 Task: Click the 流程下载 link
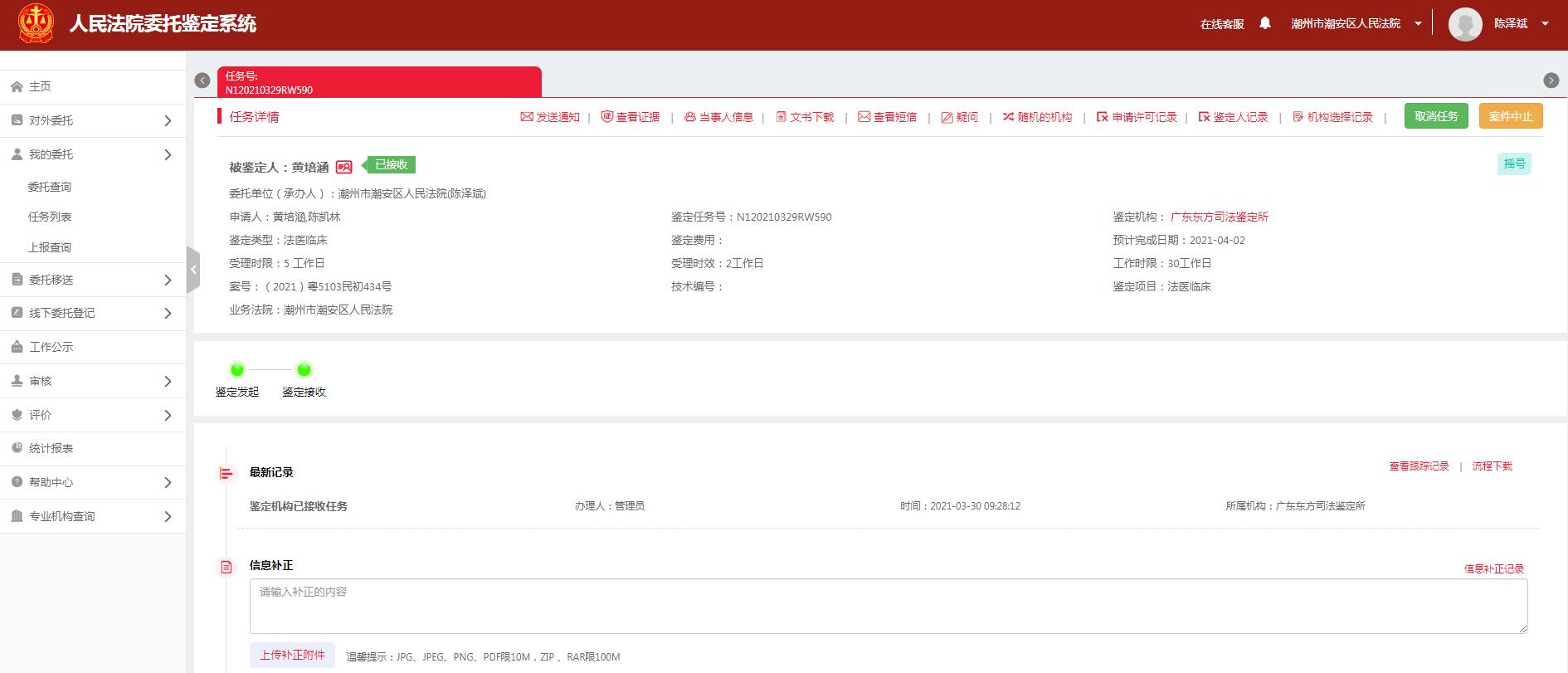coord(1493,466)
